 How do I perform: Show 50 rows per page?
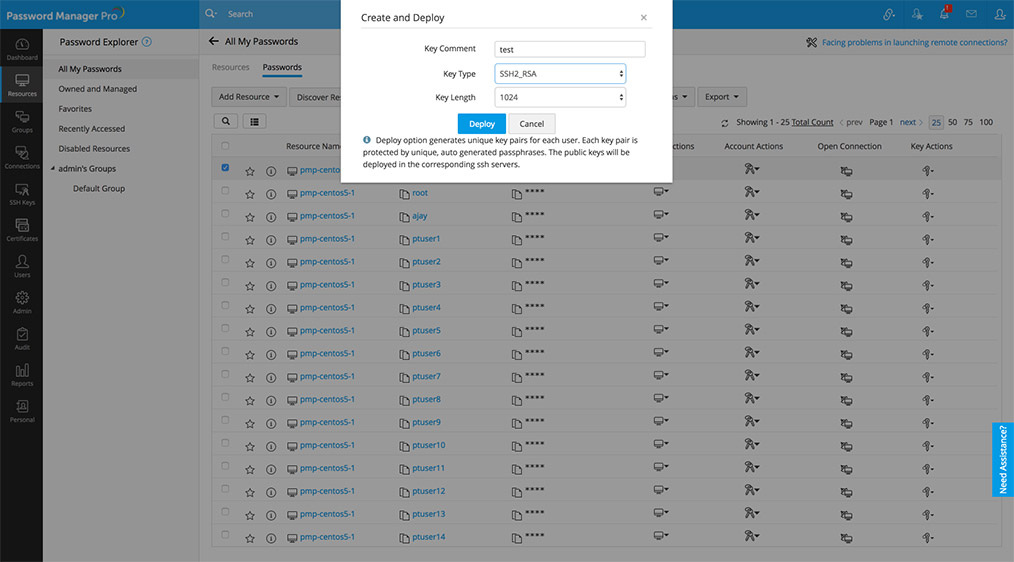coord(953,122)
